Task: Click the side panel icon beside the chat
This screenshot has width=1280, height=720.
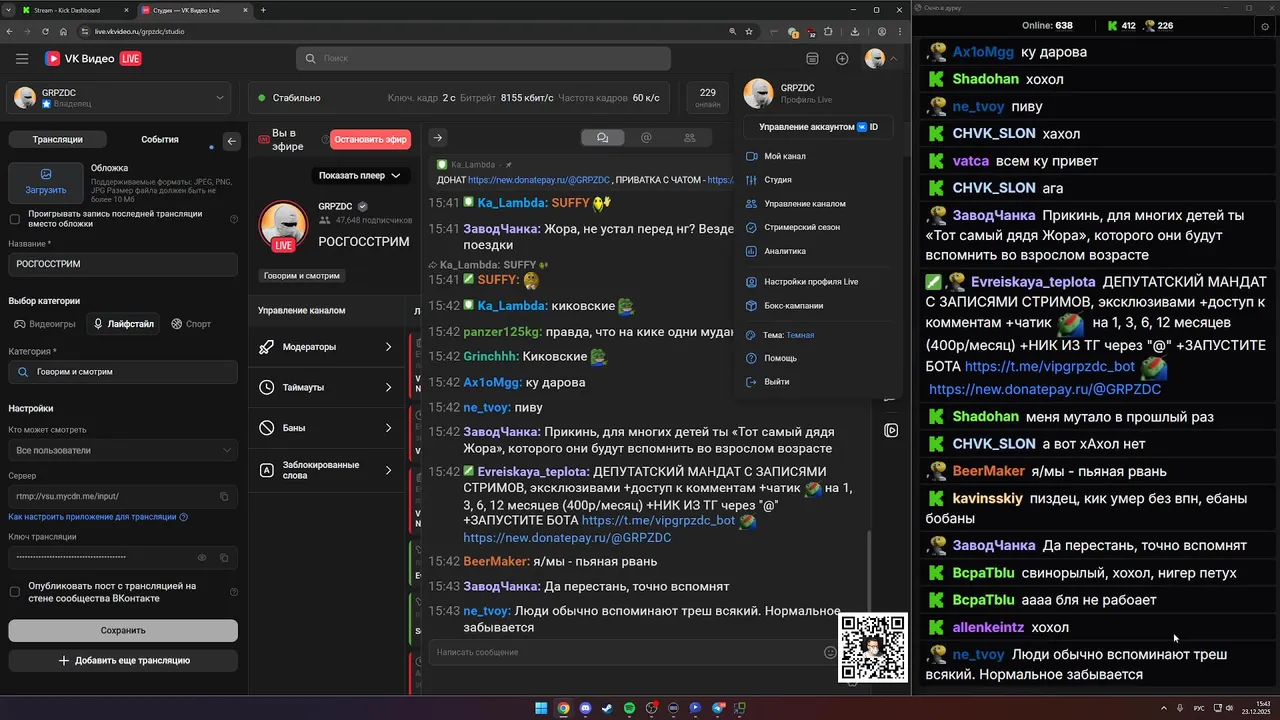Action: point(891,430)
